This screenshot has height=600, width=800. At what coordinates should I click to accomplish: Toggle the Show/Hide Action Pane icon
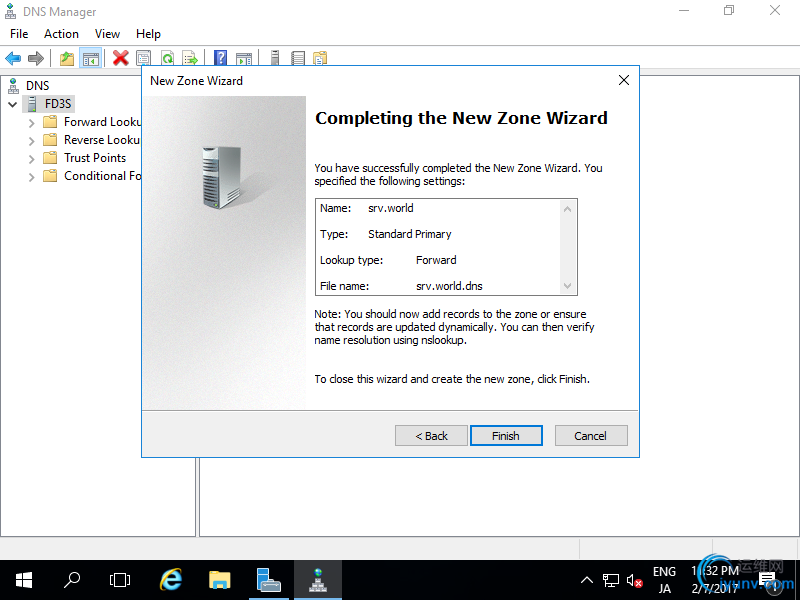(244, 58)
